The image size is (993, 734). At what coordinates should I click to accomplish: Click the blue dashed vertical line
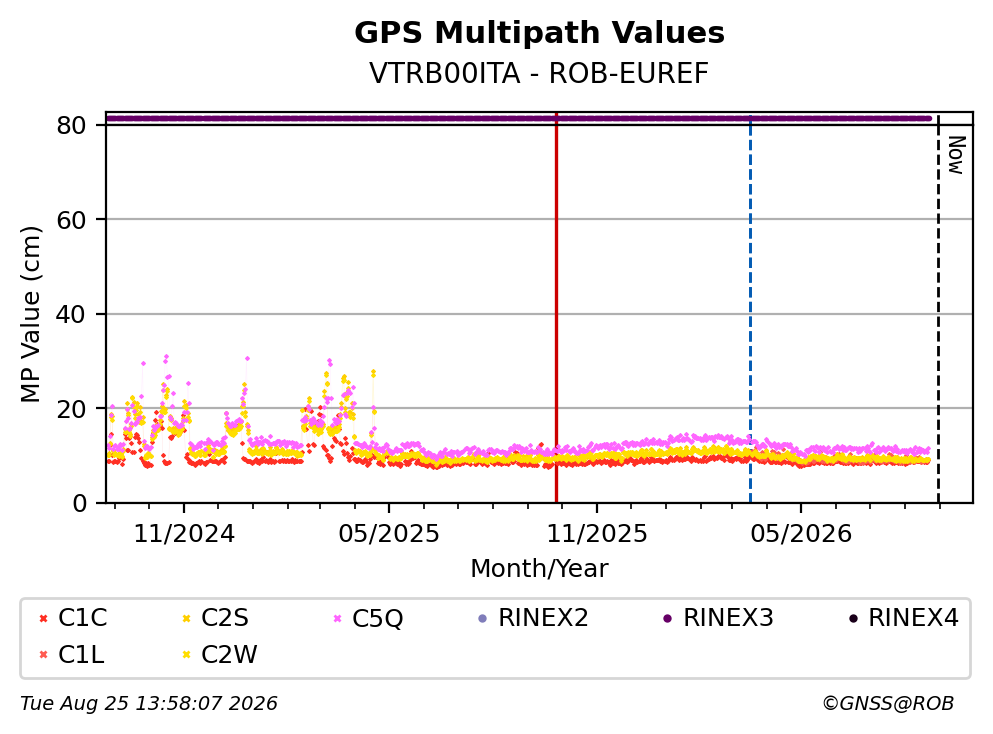point(750,308)
